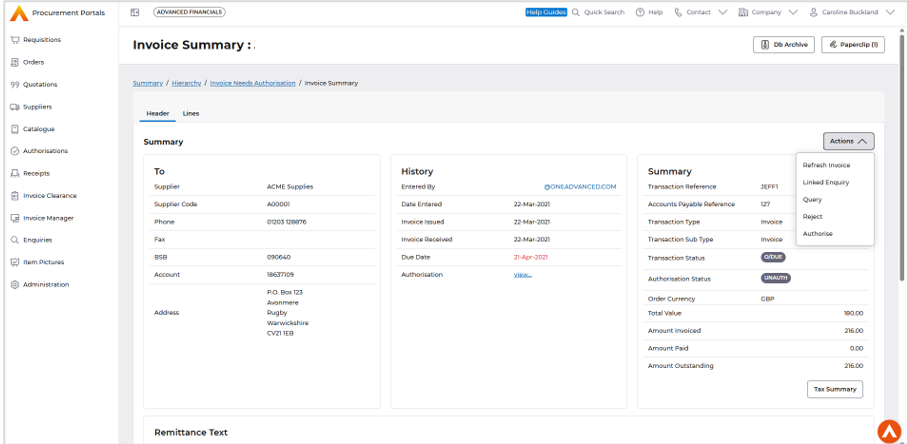Go to Summary breadcrumb link
This screenshot has width=907, height=444.
coord(148,83)
